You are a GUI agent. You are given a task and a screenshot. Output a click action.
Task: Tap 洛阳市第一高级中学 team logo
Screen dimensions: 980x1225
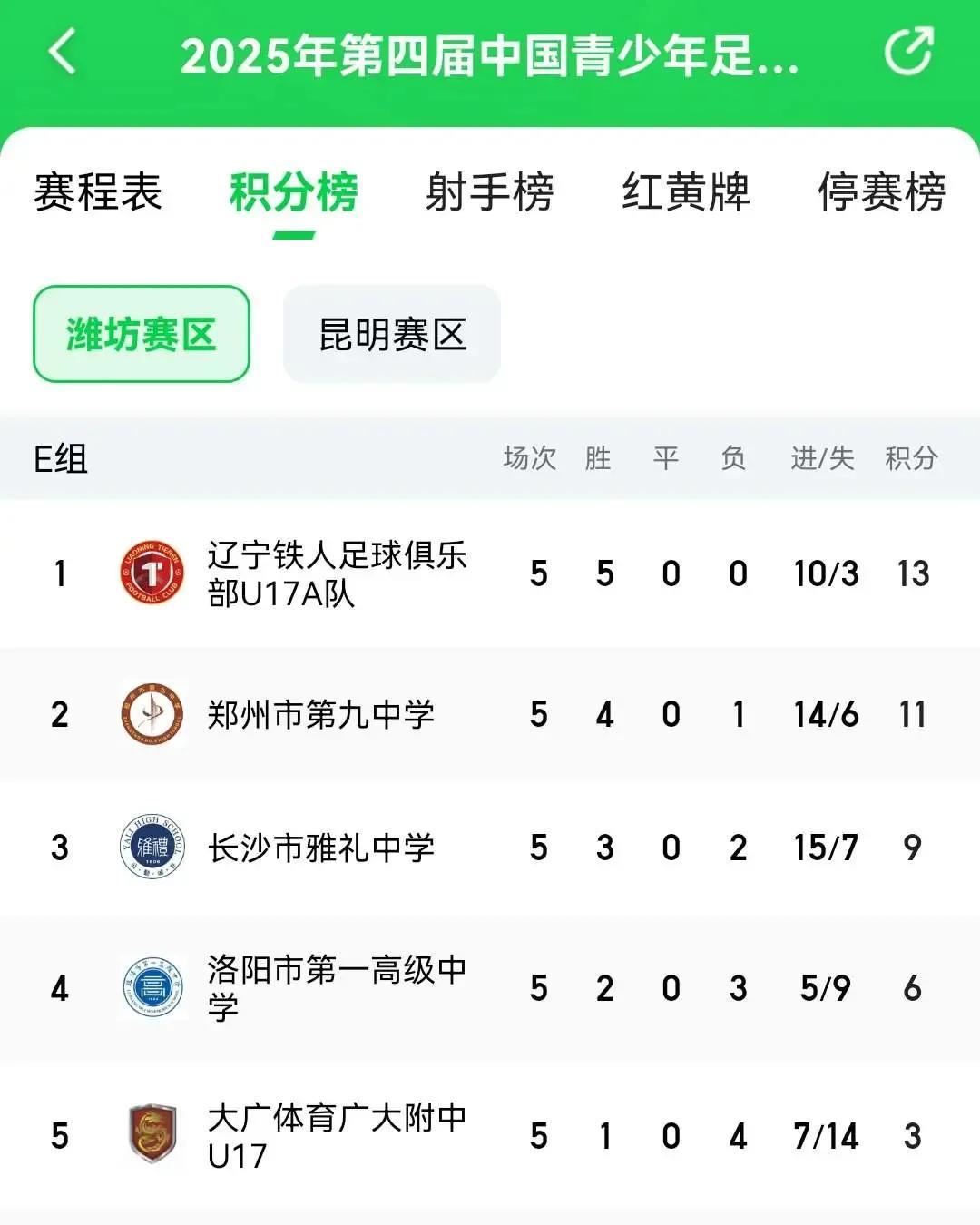(152, 988)
